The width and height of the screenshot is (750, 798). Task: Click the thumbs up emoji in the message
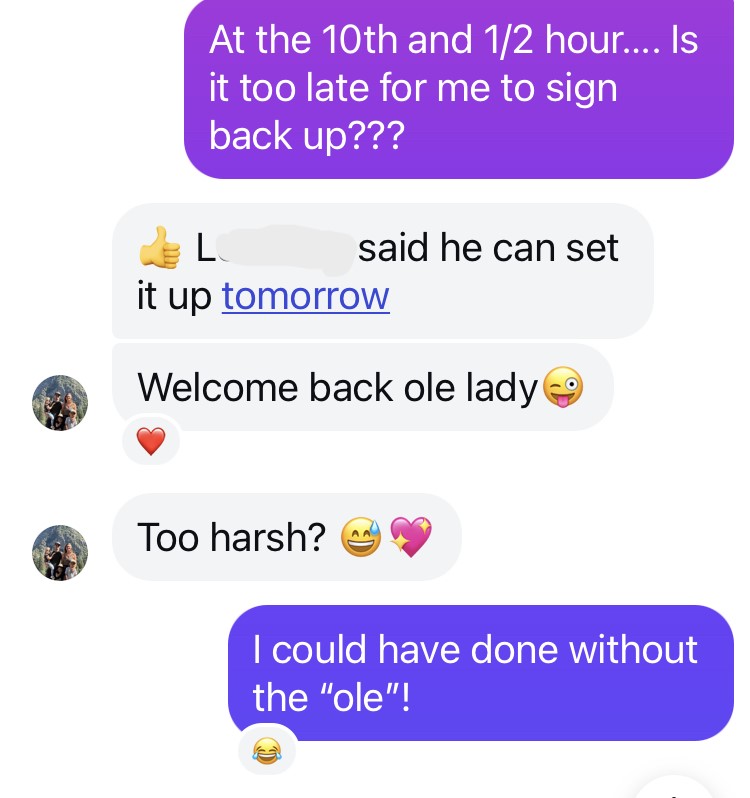click(160, 247)
